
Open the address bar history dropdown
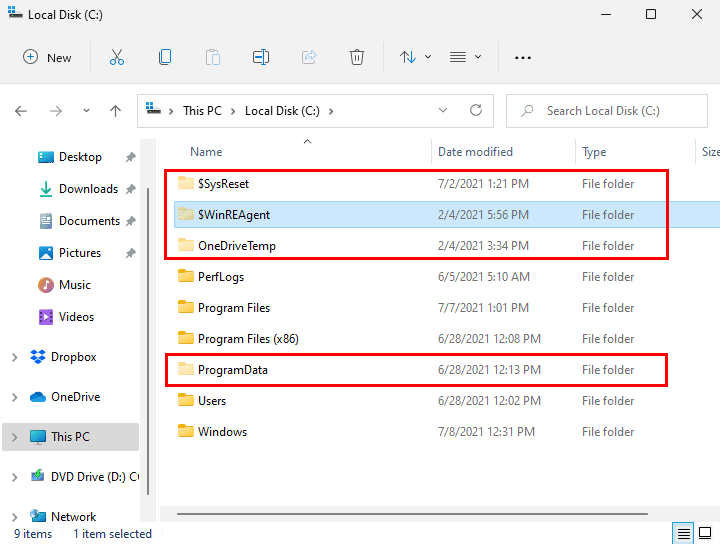tap(443, 111)
